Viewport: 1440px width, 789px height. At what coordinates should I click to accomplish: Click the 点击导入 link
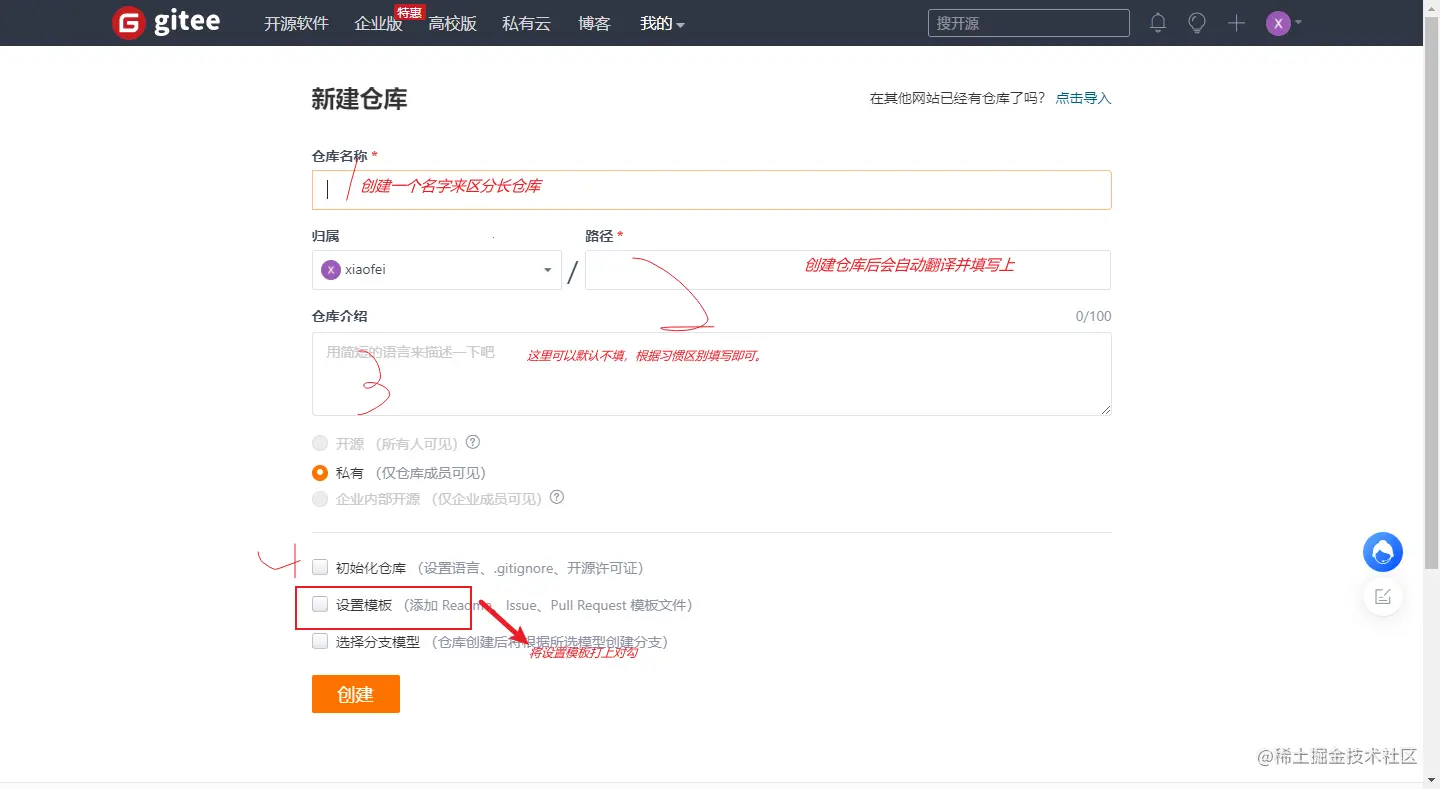click(1084, 98)
